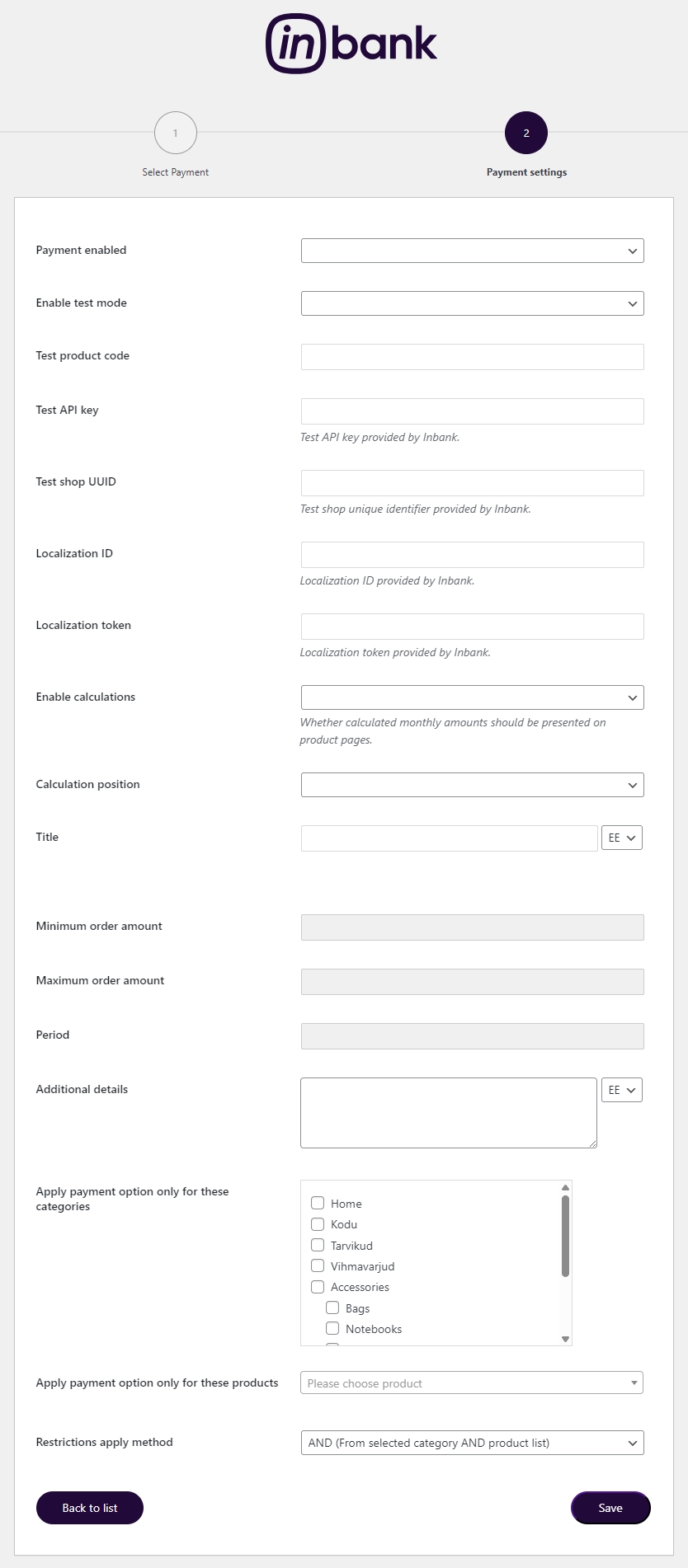This screenshot has height=1568, width=688.
Task: Click the Test product code field
Action: 472,357
